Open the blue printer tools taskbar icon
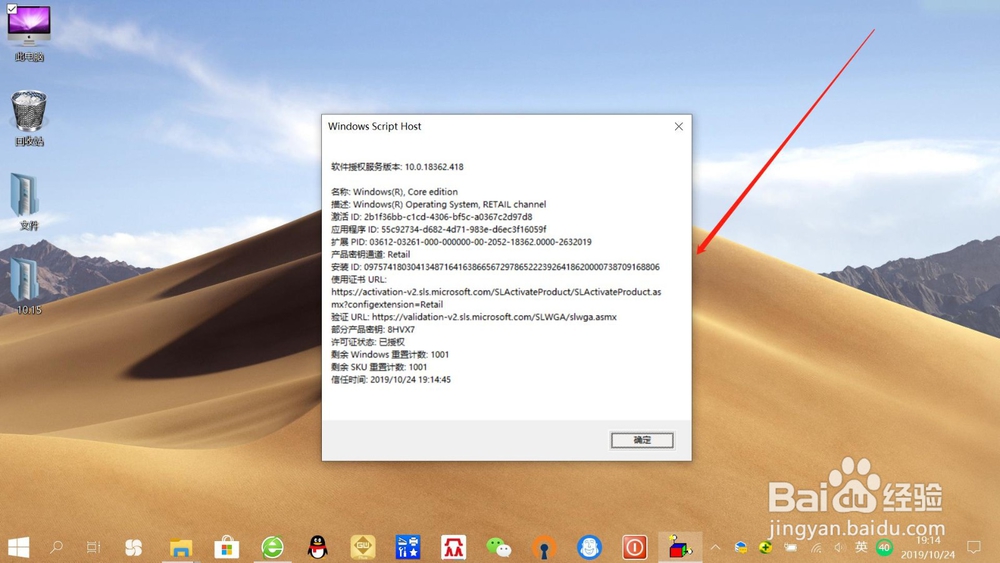Screen dimensions: 1000x563 [408, 547]
